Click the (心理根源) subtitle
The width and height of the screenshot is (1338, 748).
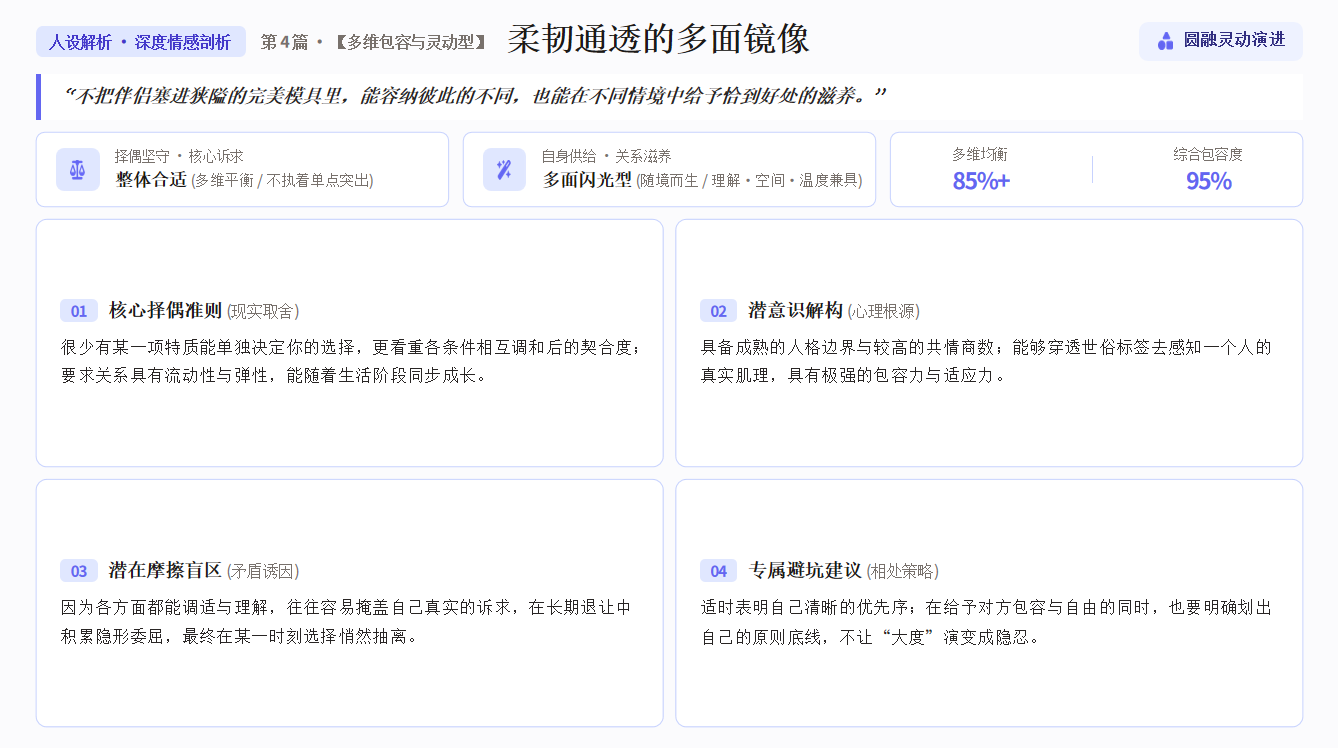[x=884, y=311]
